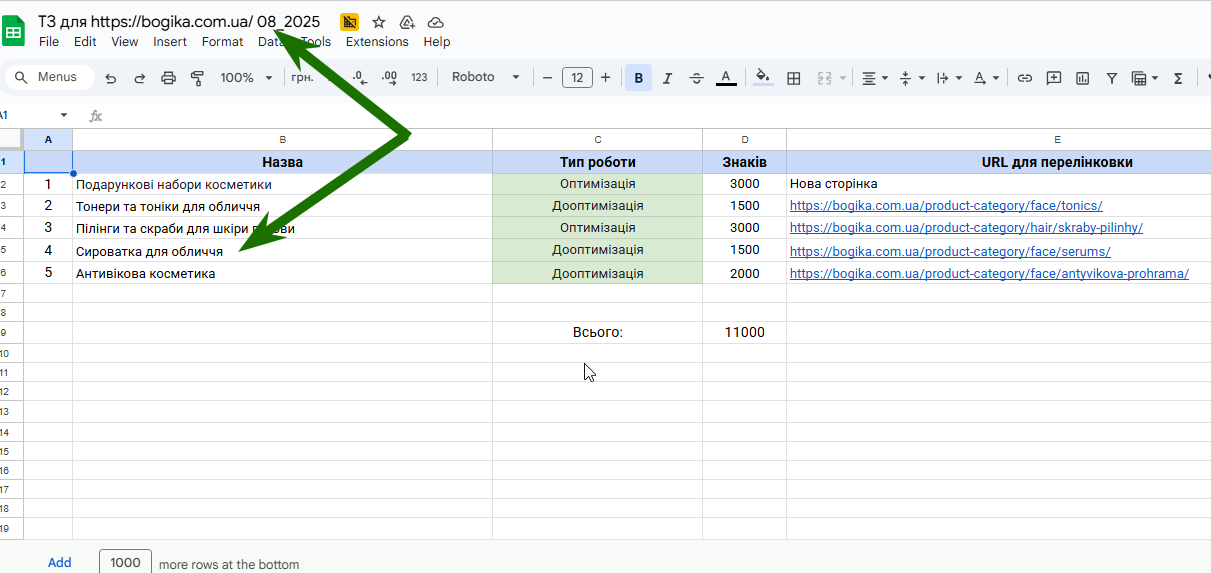Select the 'Тип роботи' header cell
This screenshot has height=573, width=1211.
click(x=597, y=162)
